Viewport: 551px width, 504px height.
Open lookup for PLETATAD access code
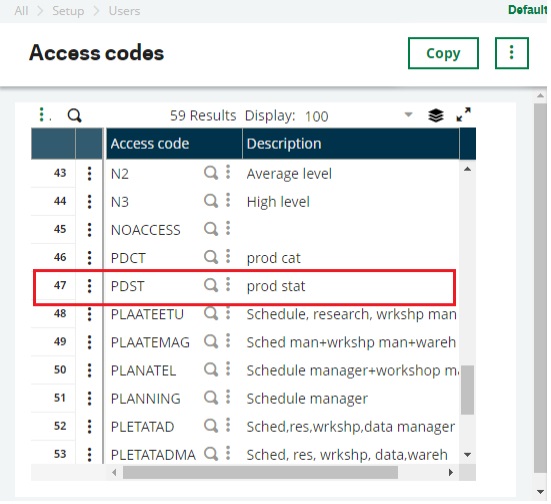point(210,426)
